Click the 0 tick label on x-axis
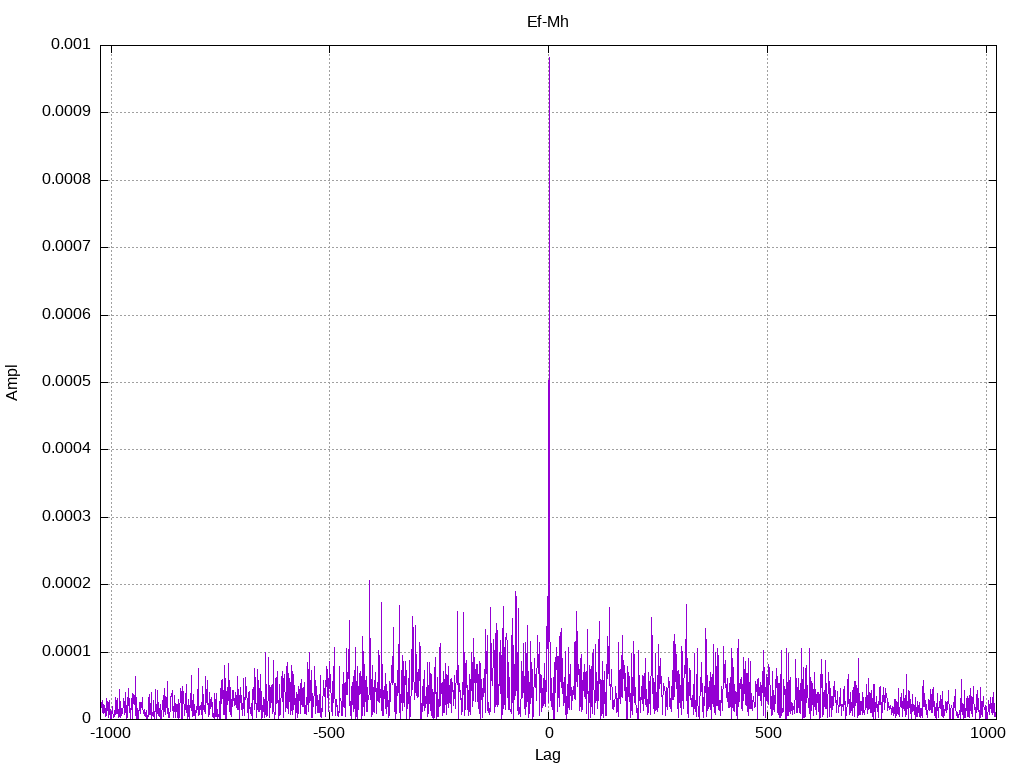The height and width of the screenshot is (768, 1024). click(549, 734)
